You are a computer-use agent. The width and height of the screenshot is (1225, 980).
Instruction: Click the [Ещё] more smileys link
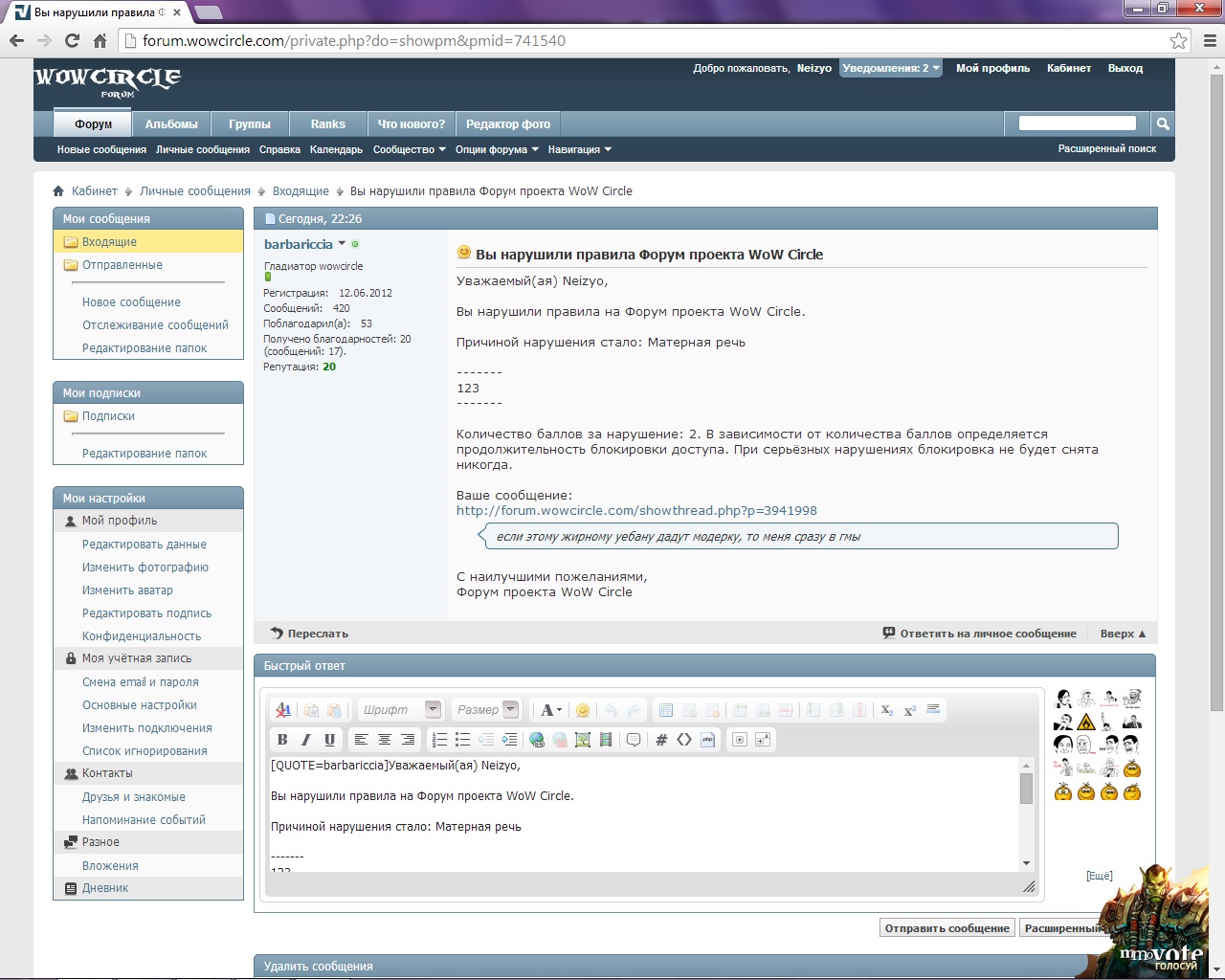[1100, 877]
